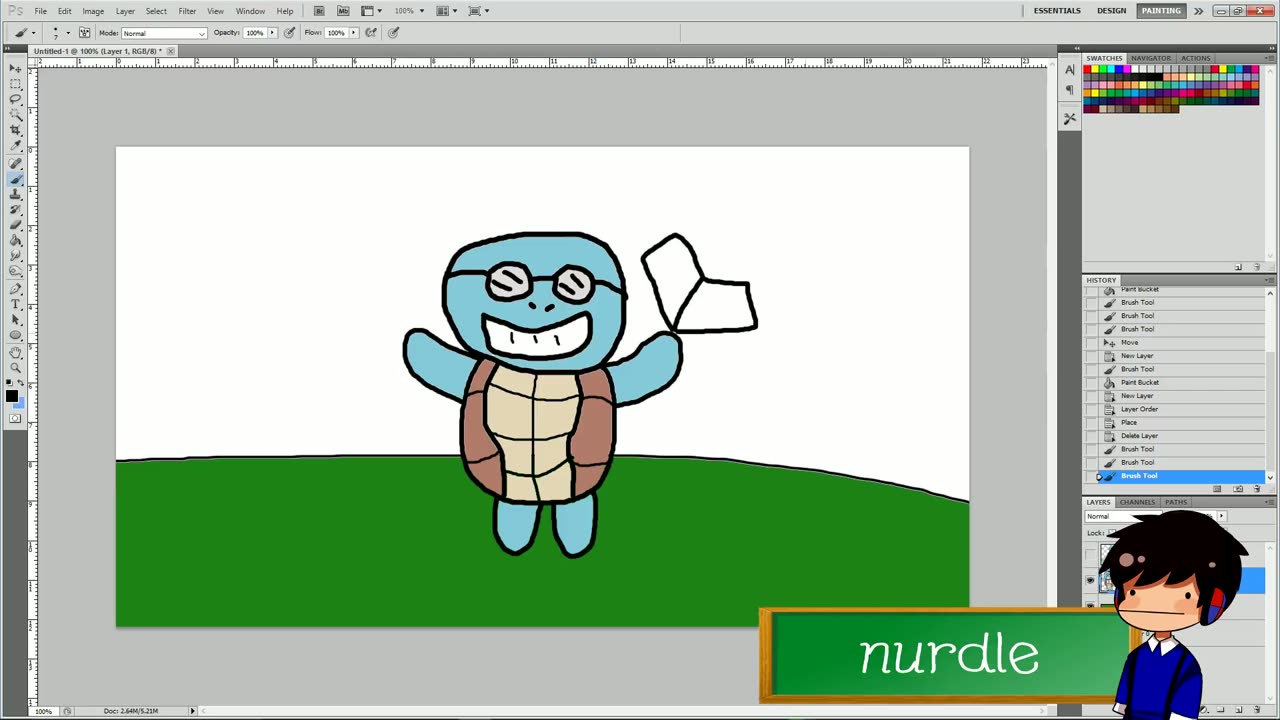
Task: Select the Pen tool
Action: (16, 289)
